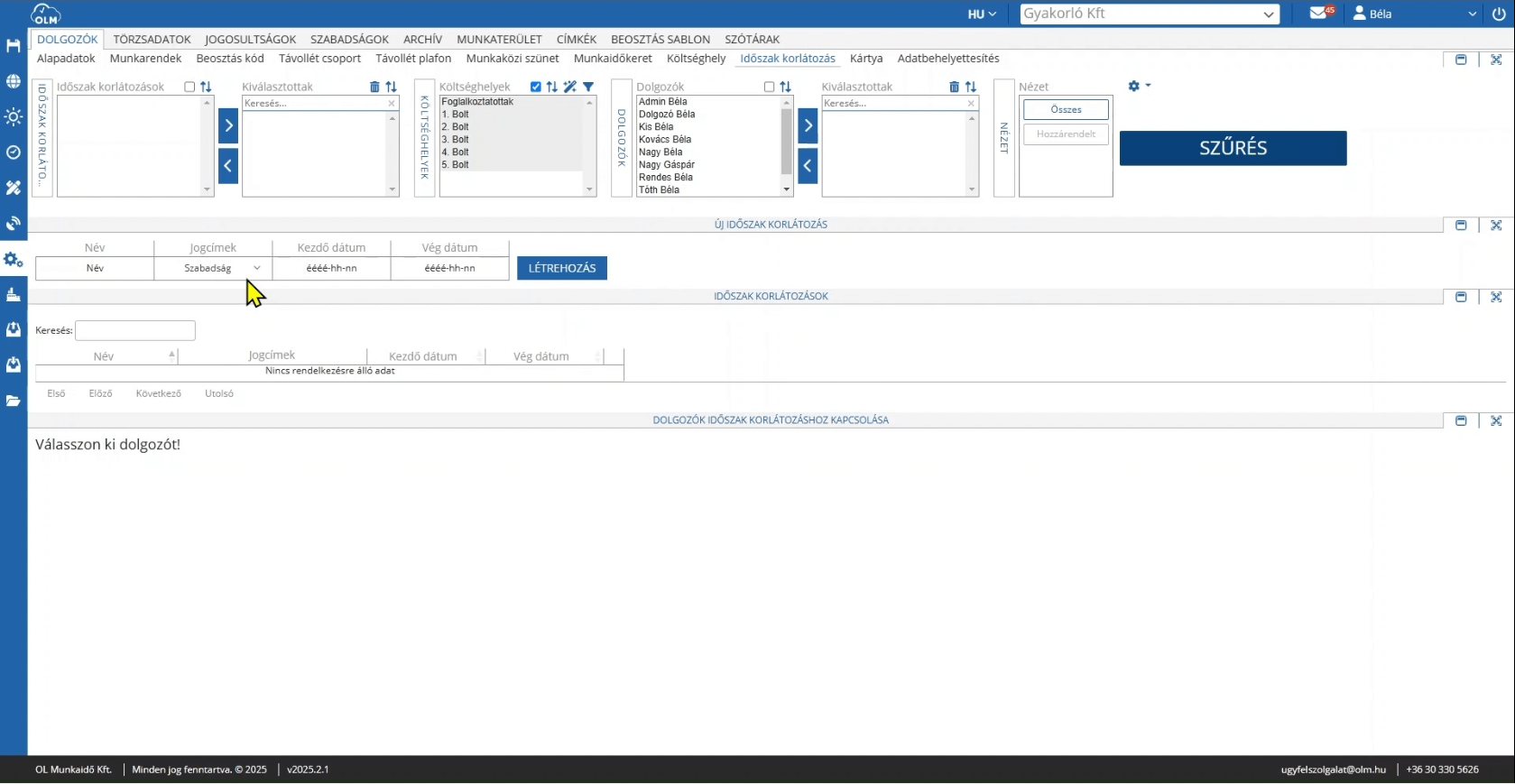The width and height of the screenshot is (1515, 784).
Task: Select the Hozzárendelt view option
Action: tap(1066, 134)
